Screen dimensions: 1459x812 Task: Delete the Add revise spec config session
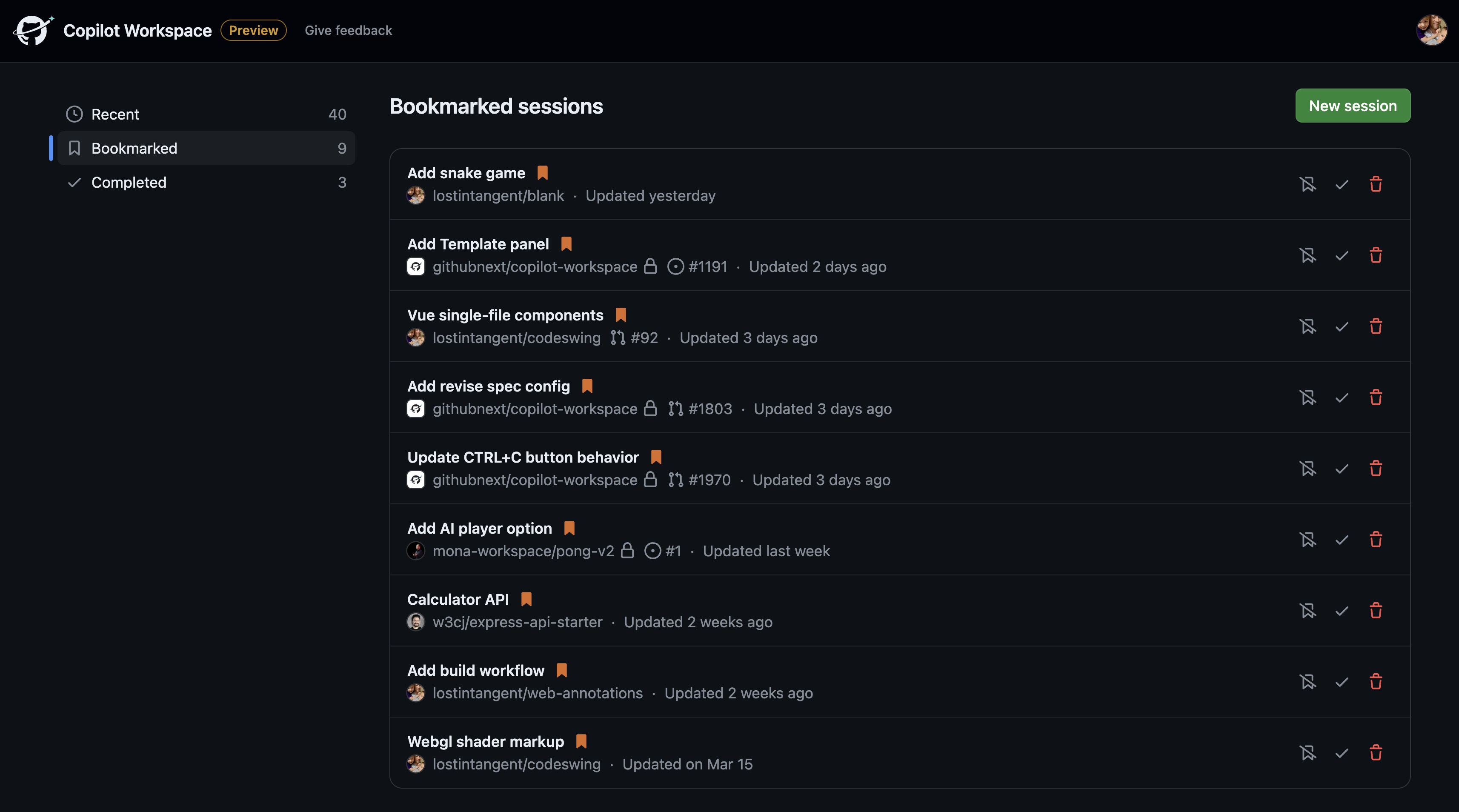point(1376,397)
